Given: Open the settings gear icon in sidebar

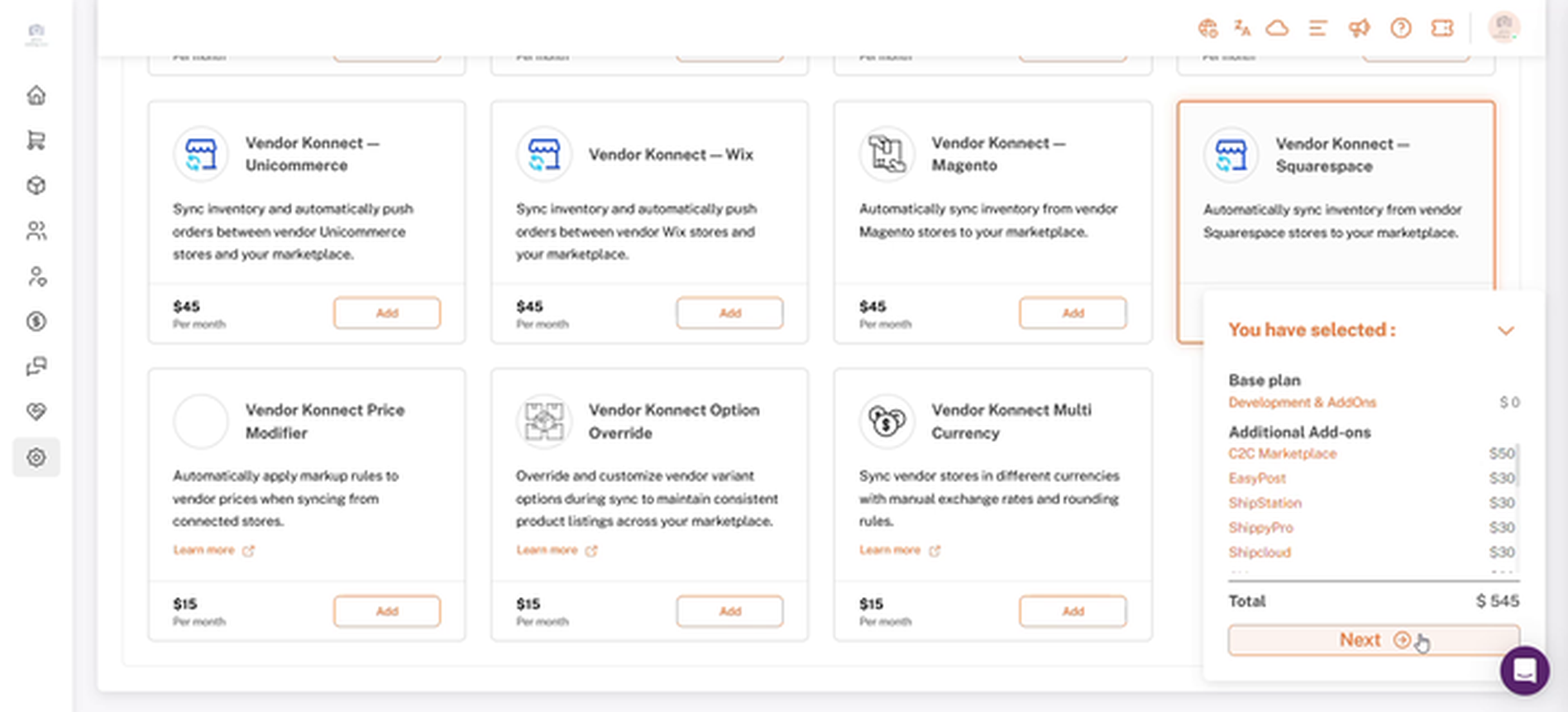Looking at the screenshot, I should 36,457.
